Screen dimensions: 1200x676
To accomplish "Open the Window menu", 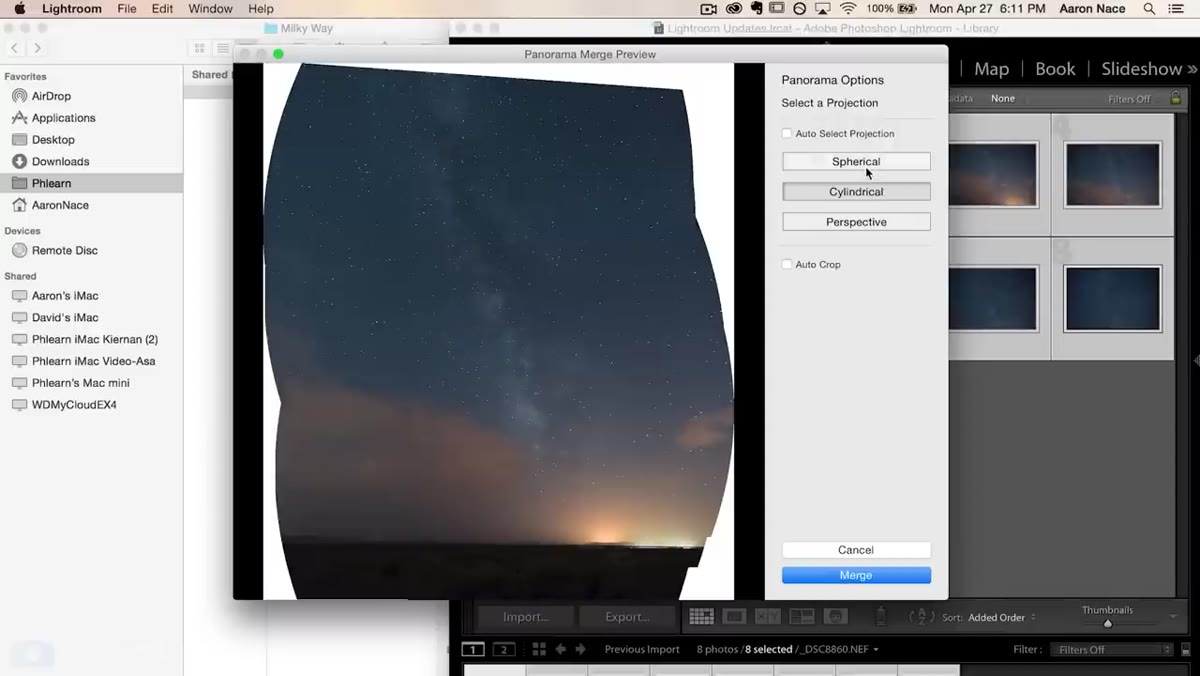I will tap(210, 9).
